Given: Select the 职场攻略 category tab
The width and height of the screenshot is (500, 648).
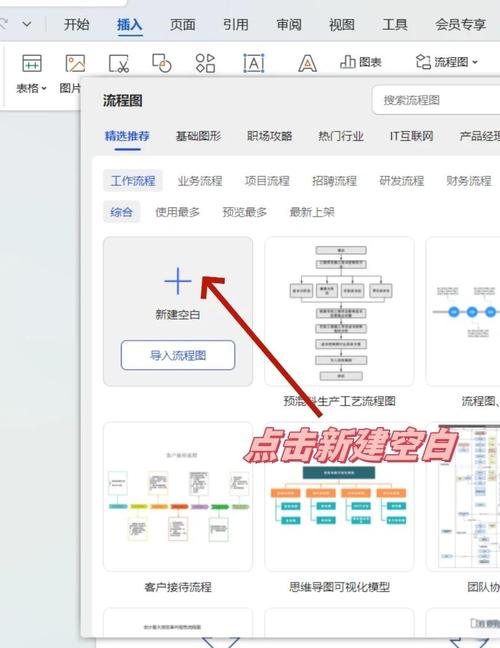Looking at the screenshot, I should 270,136.
